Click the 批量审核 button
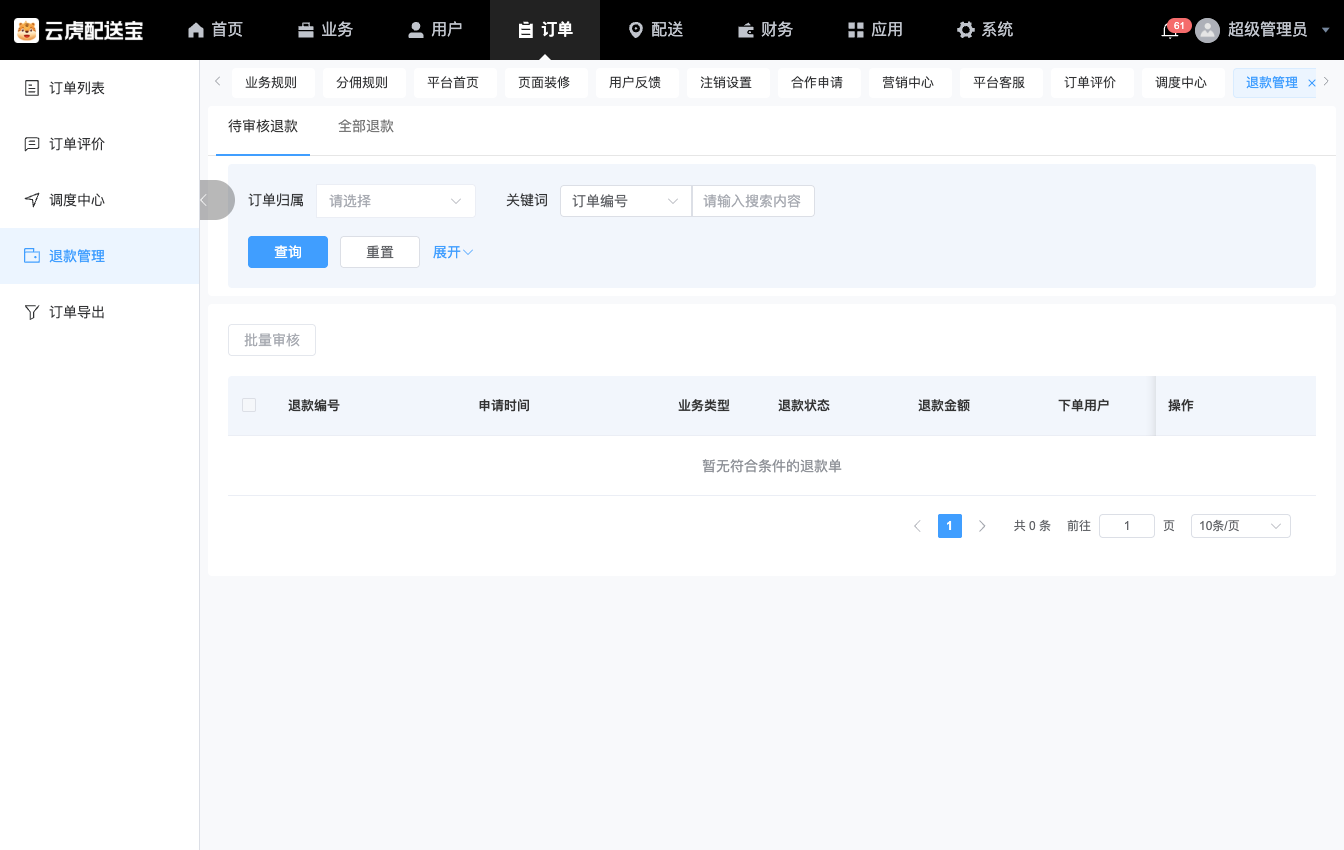 [x=272, y=340]
